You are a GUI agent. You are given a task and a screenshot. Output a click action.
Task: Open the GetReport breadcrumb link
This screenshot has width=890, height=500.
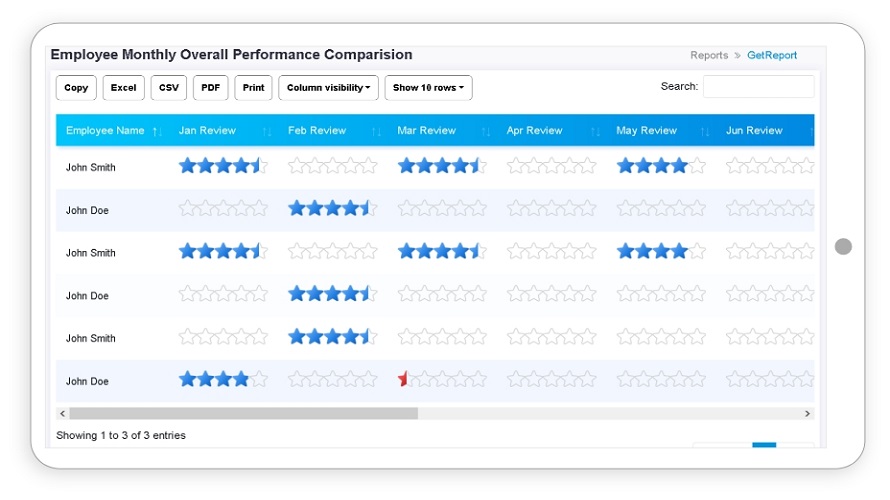click(x=771, y=55)
